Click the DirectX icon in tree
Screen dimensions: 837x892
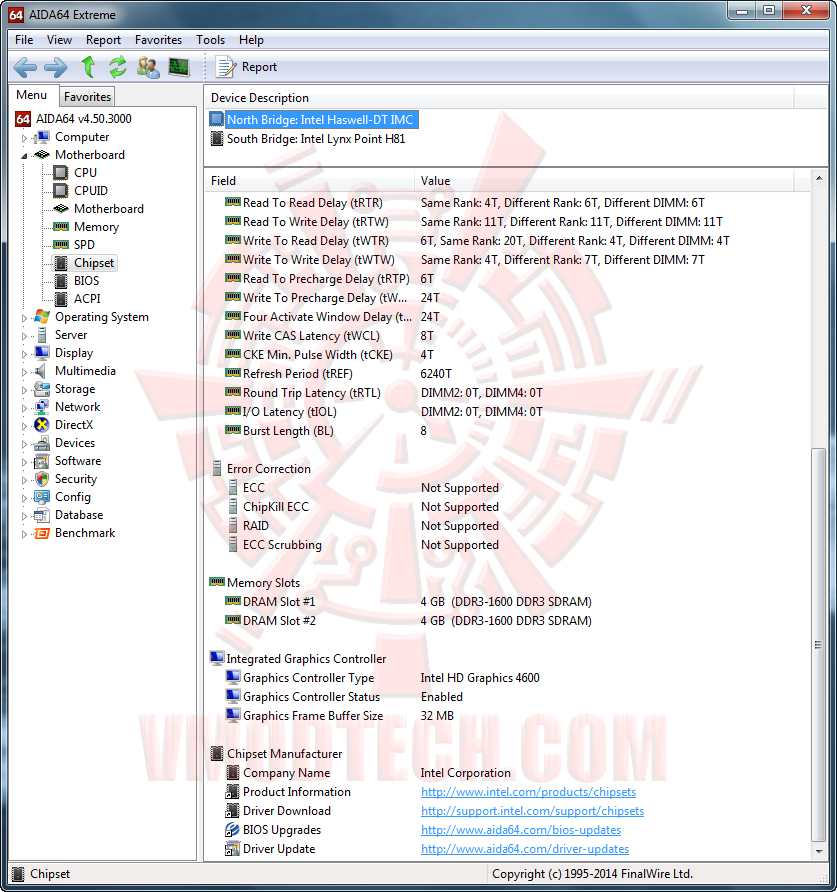[42, 425]
